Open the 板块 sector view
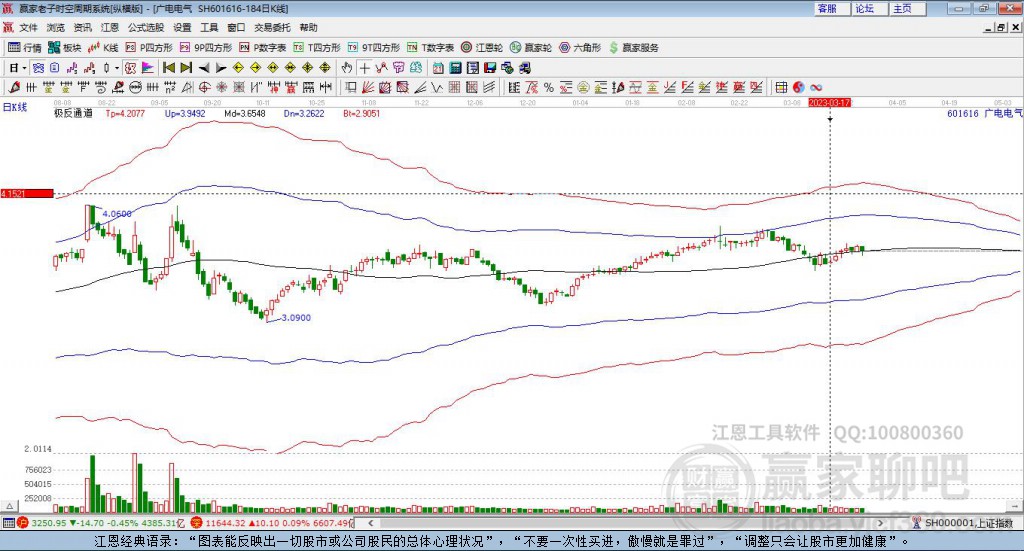The height and width of the screenshot is (551, 1024). [x=65, y=48]
